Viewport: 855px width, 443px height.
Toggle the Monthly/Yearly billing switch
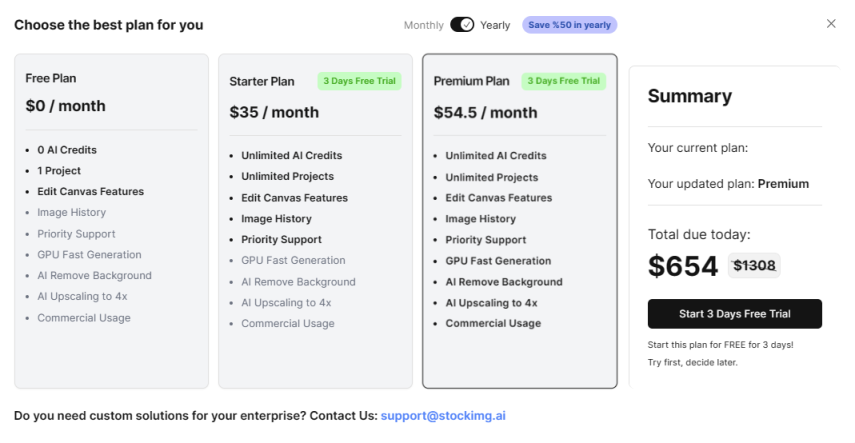click(462, 24)
